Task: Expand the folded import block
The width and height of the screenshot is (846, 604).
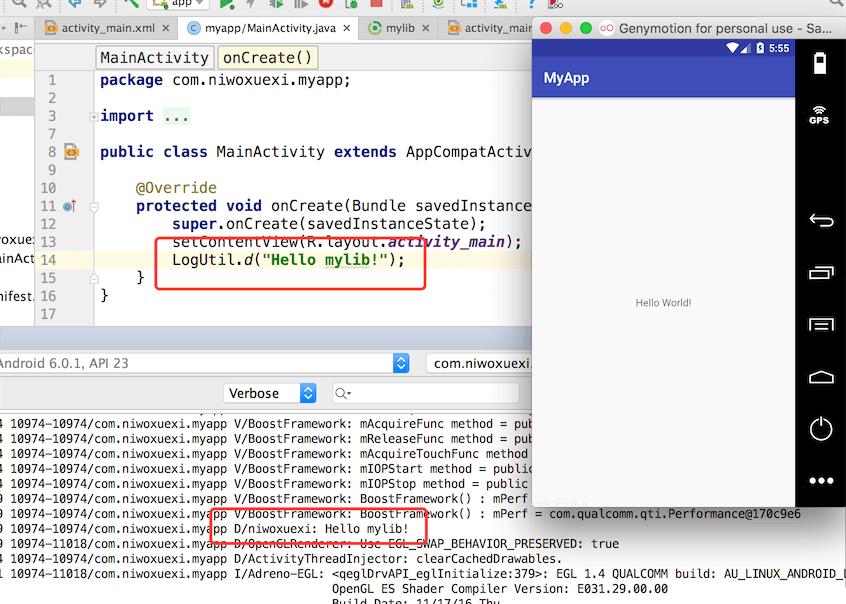Action: (94, 117)
